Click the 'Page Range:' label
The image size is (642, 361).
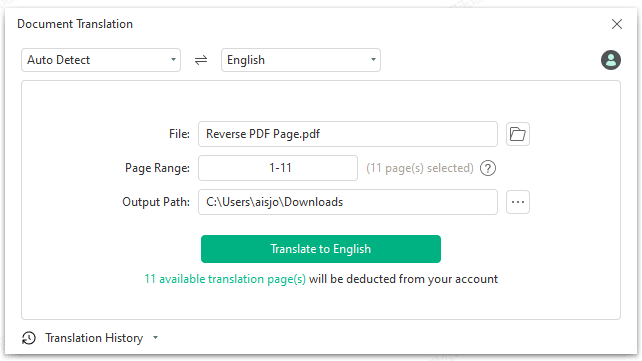157,168
